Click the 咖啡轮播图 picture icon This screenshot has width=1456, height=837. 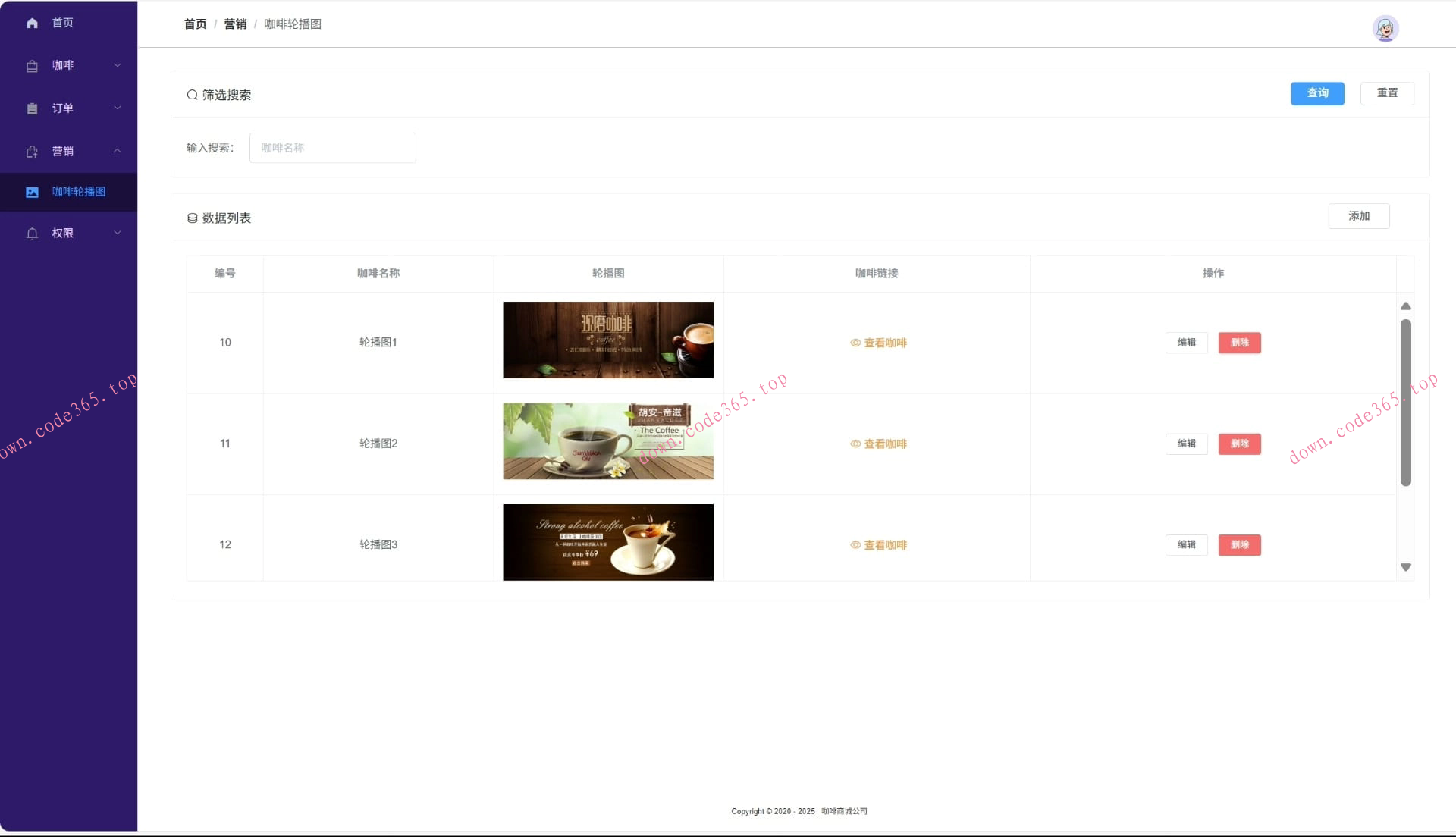coord(32,192)
